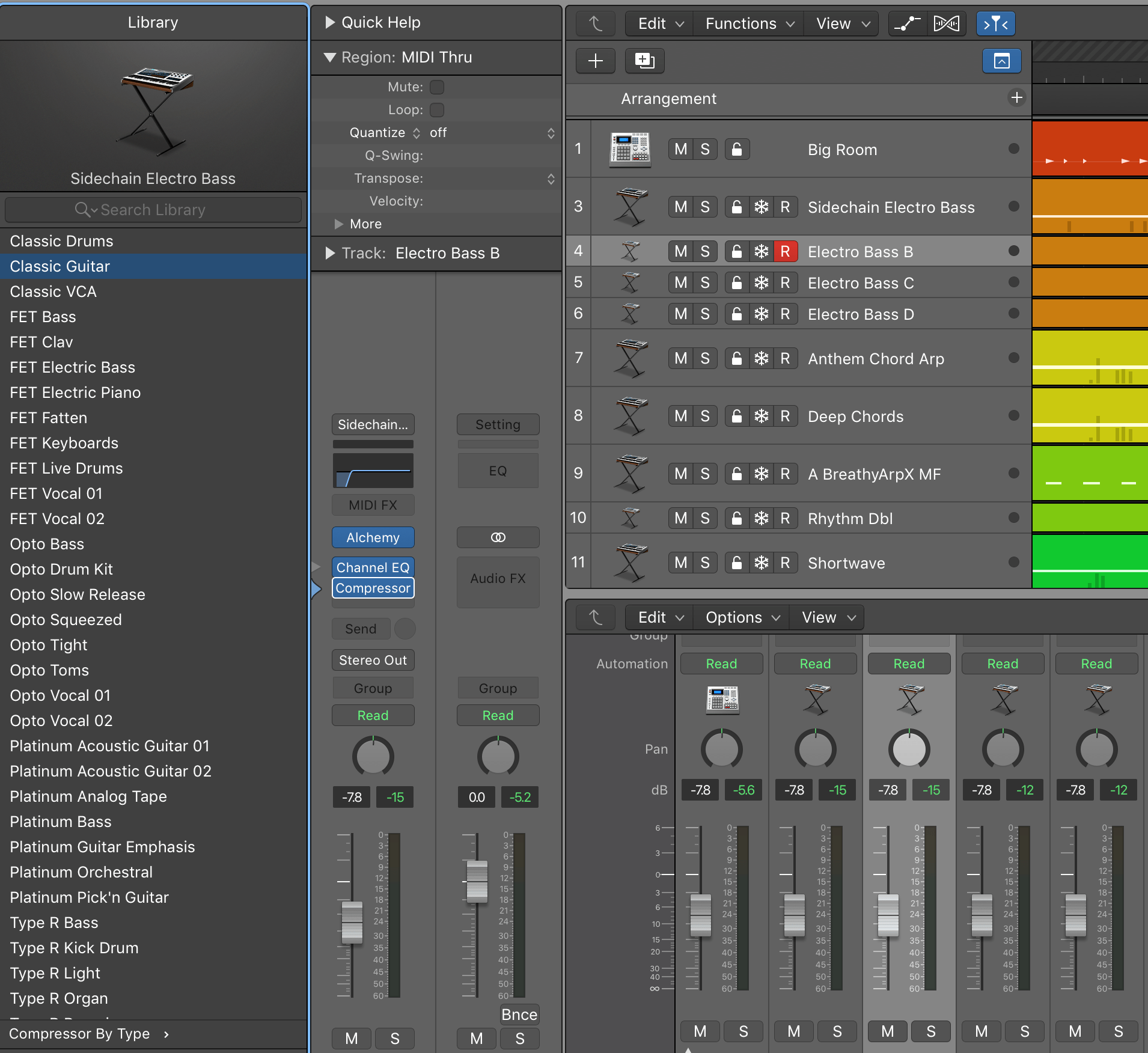Click the lock icon on Electro Bass B

tap(737, 251)
